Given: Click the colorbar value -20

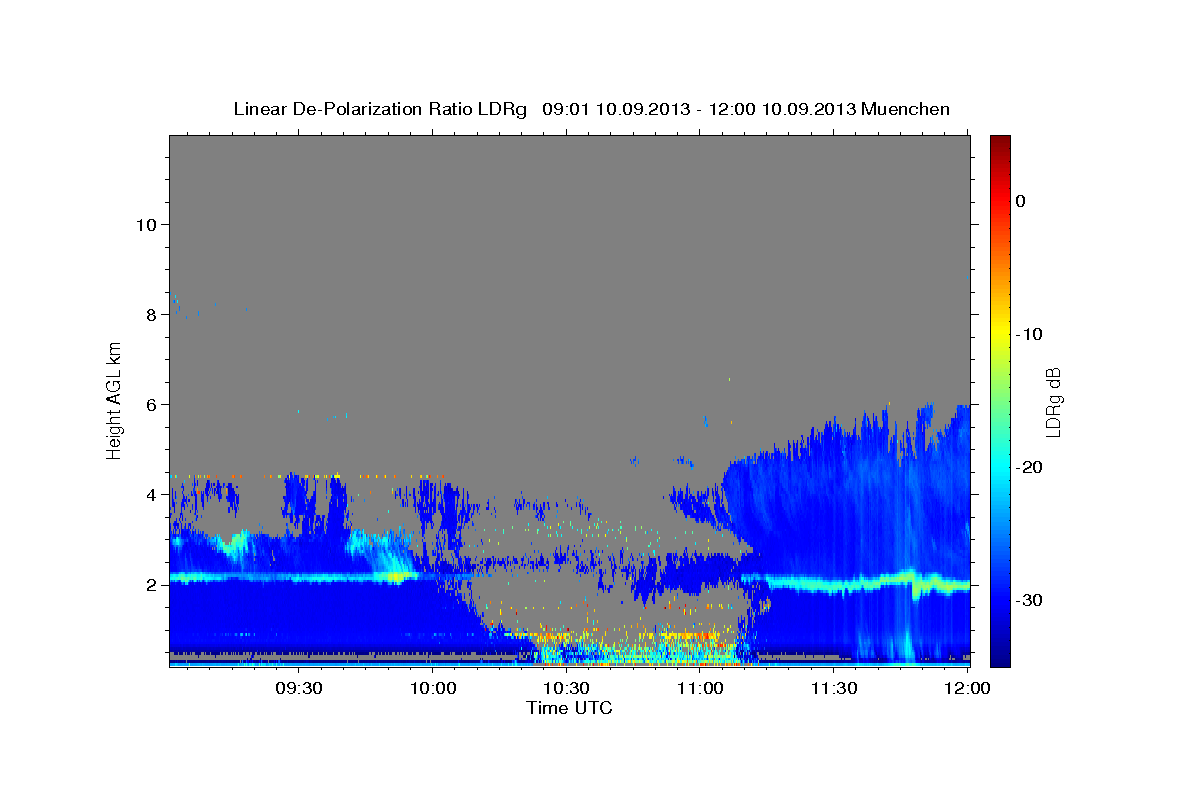Looking at the screenshot, I should (x=1029, y=467).
